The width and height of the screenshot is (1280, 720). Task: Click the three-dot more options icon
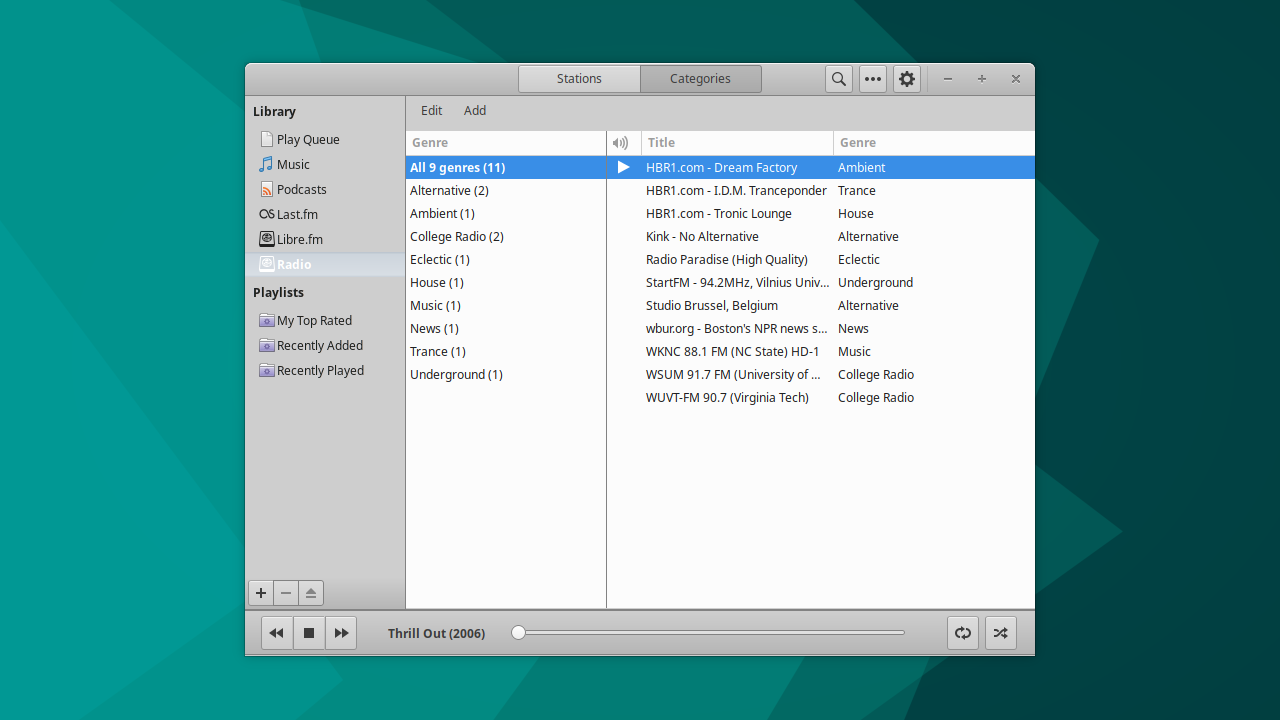click(872, 79)
